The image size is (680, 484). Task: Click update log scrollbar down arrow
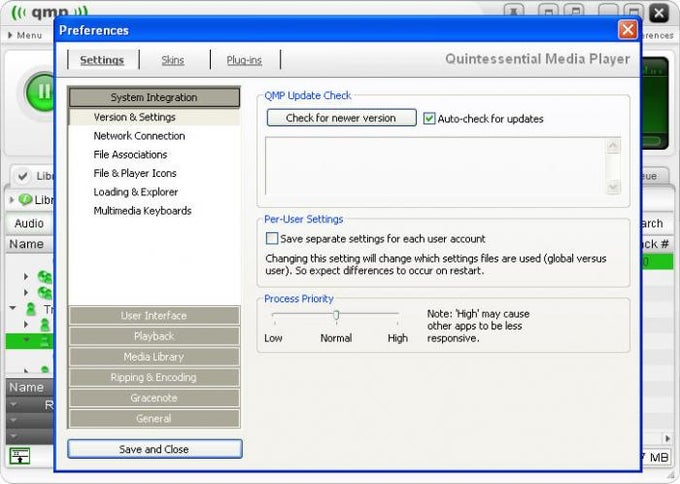pos(613,187)
